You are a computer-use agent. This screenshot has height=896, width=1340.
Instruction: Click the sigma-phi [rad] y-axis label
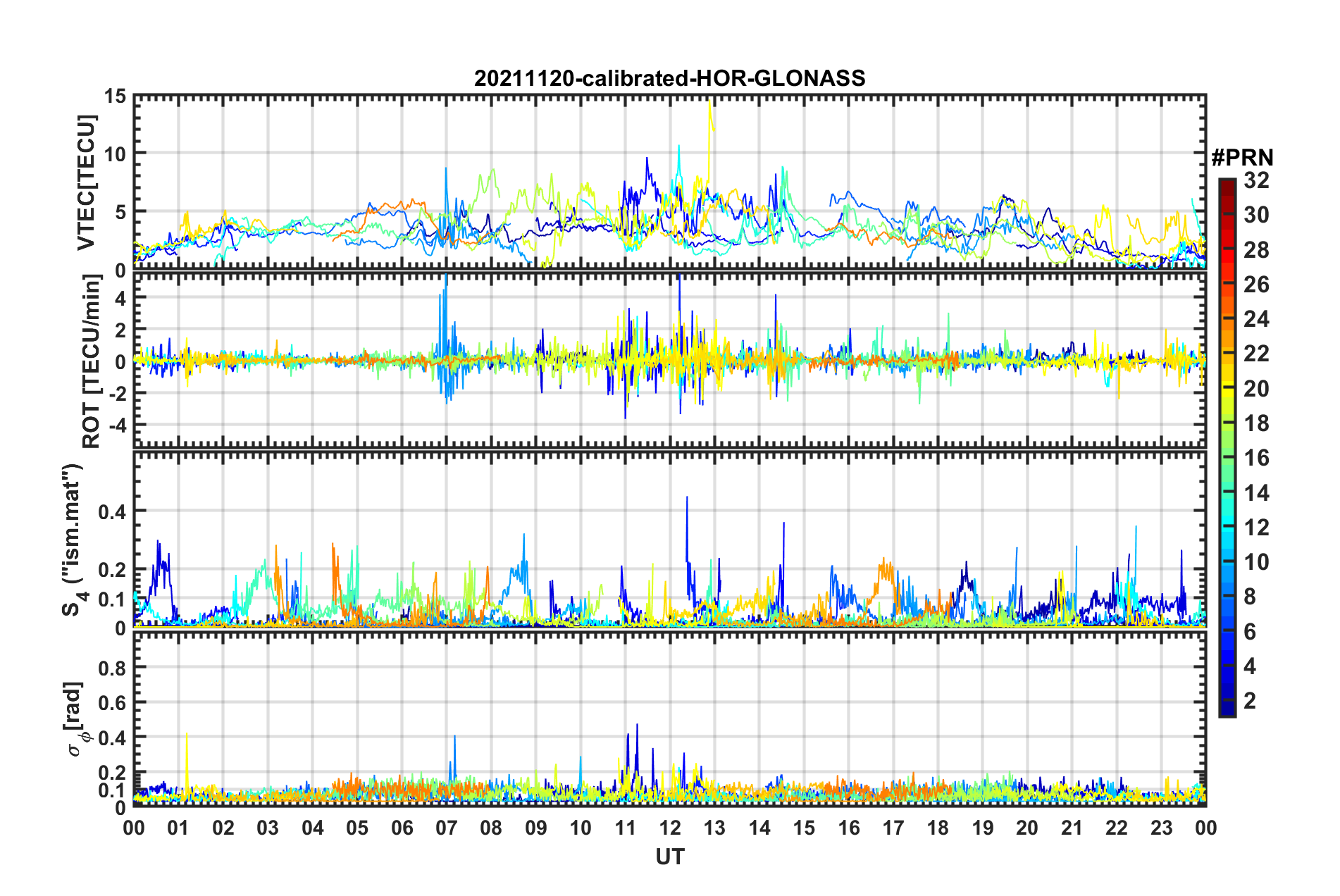[x=76, y=718]
